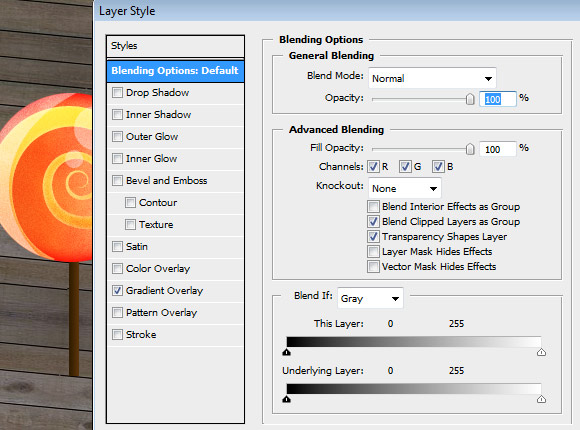Open Satin settings by its label
This screenshot has width=580, height=430.
137,246
